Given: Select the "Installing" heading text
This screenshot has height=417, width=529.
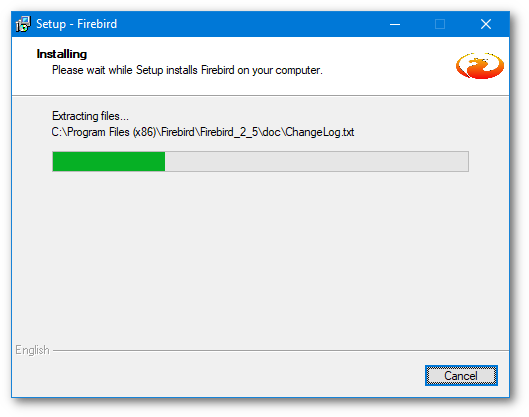Looking at the screenshot, I should (62, 54).
